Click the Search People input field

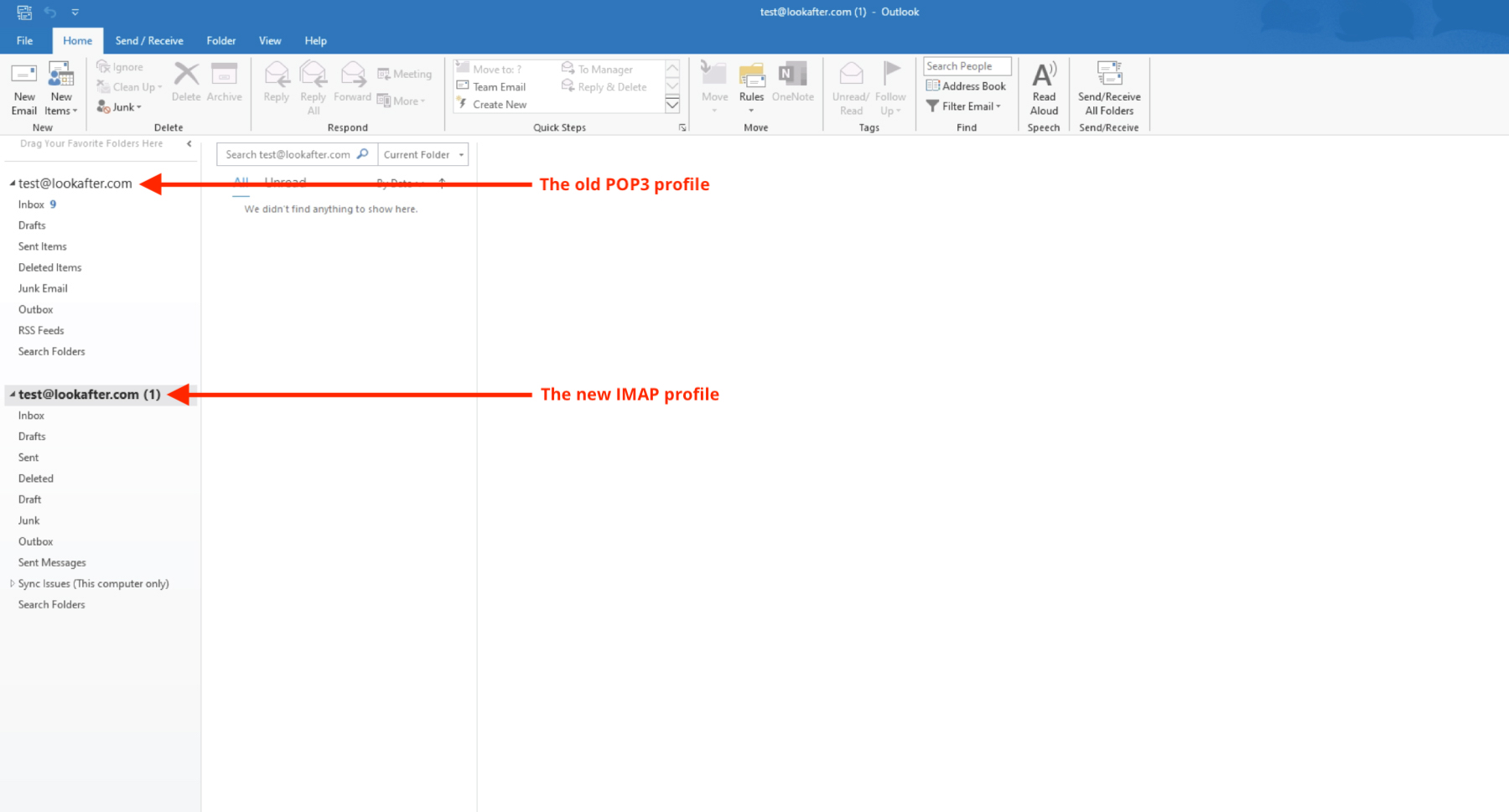pos(967,66)
